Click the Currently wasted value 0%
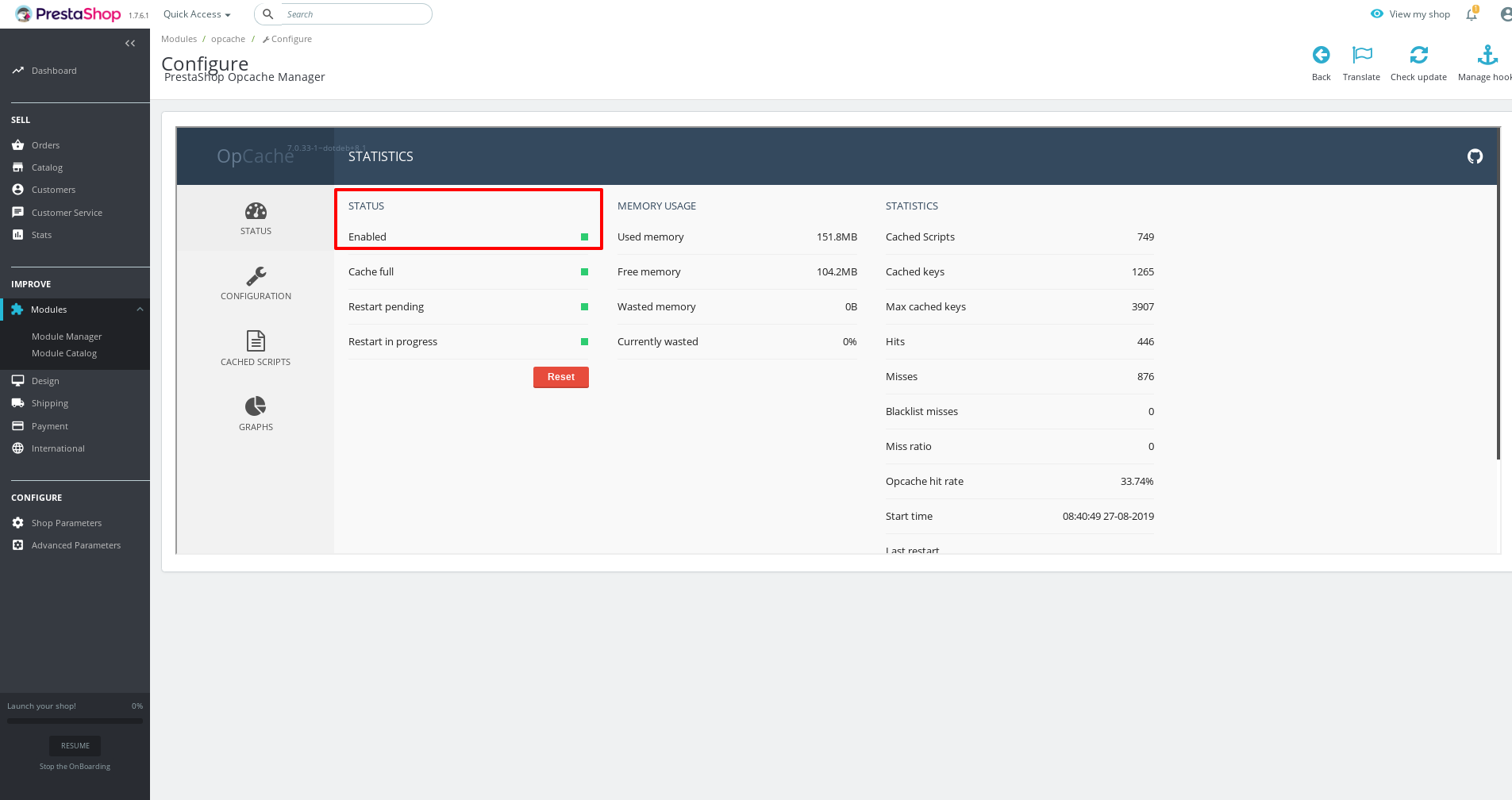Image resolution: width=1512 pixels, height=800 pixels. pos(849,342)
